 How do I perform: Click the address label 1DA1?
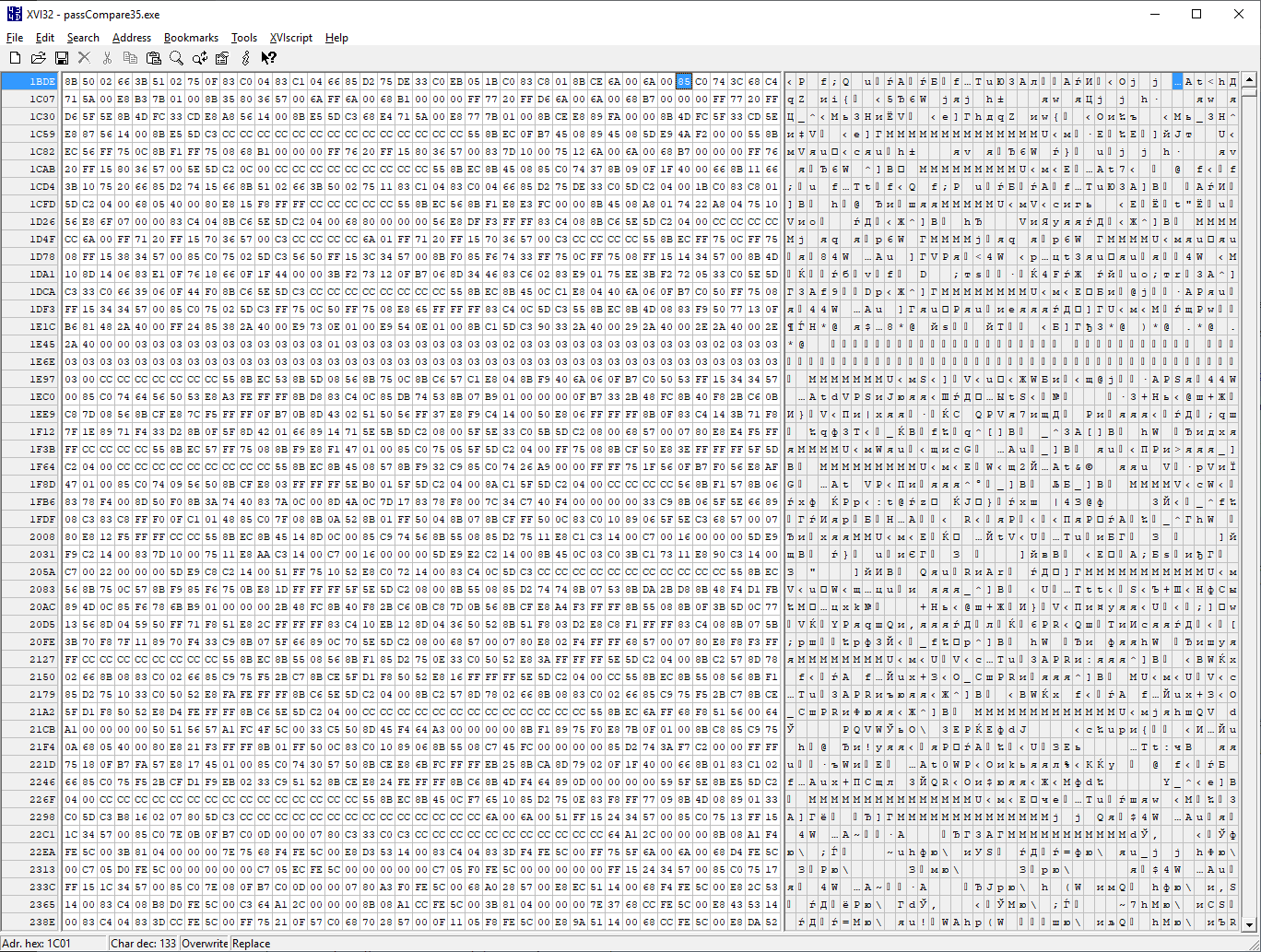click(42, 274)
